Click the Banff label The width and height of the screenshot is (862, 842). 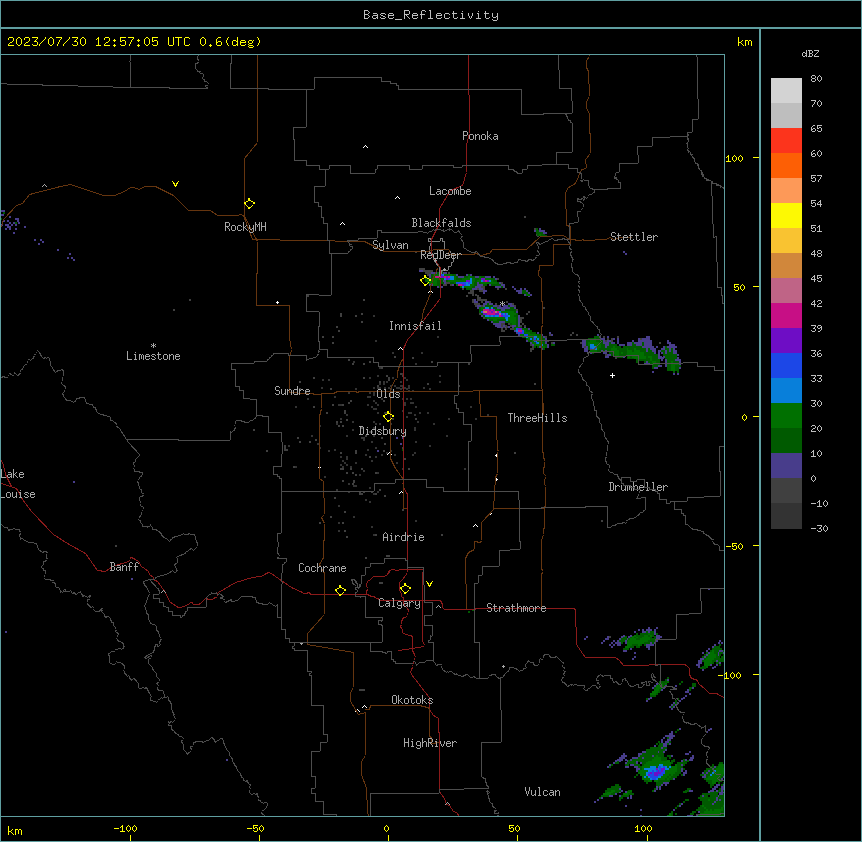click(124, 567)
